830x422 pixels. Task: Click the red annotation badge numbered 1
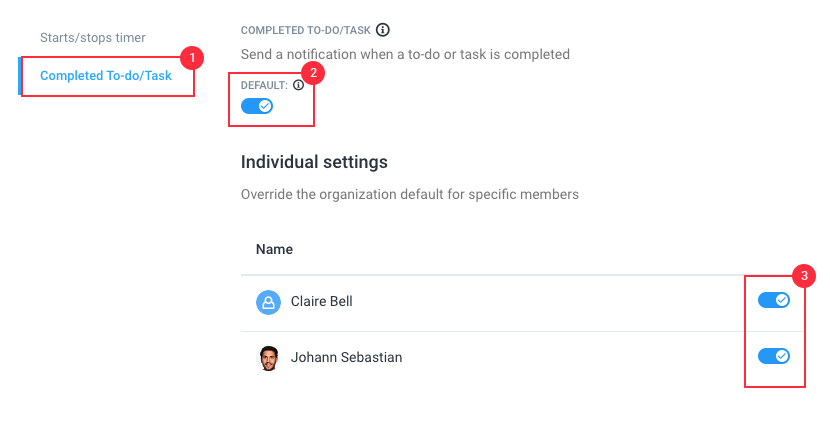click(192, 58)
